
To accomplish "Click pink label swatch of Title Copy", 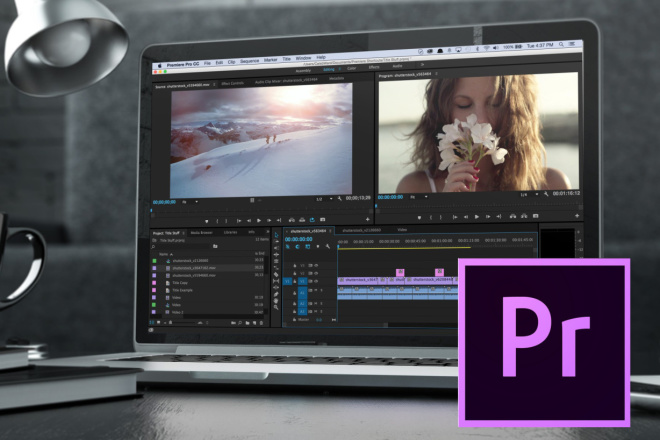I will 154,283.
